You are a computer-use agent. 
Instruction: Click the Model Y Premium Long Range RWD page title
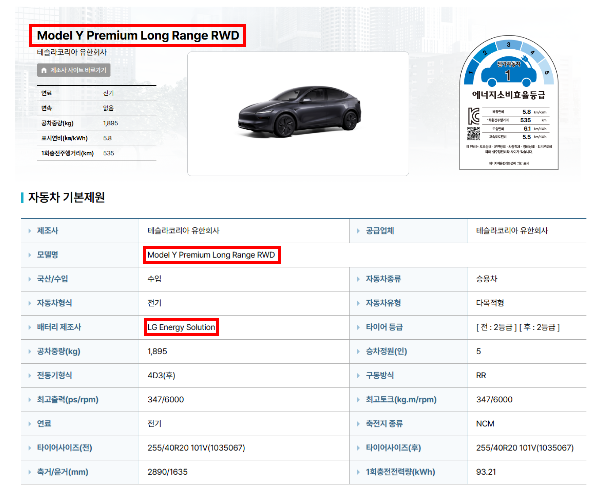coord(138,36)
